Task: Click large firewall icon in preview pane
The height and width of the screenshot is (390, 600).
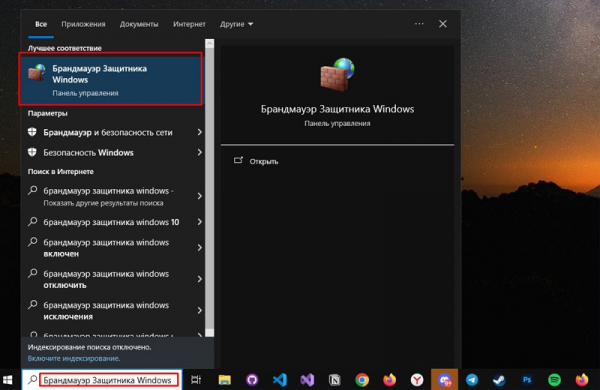Action: click(x=338, y=75)
